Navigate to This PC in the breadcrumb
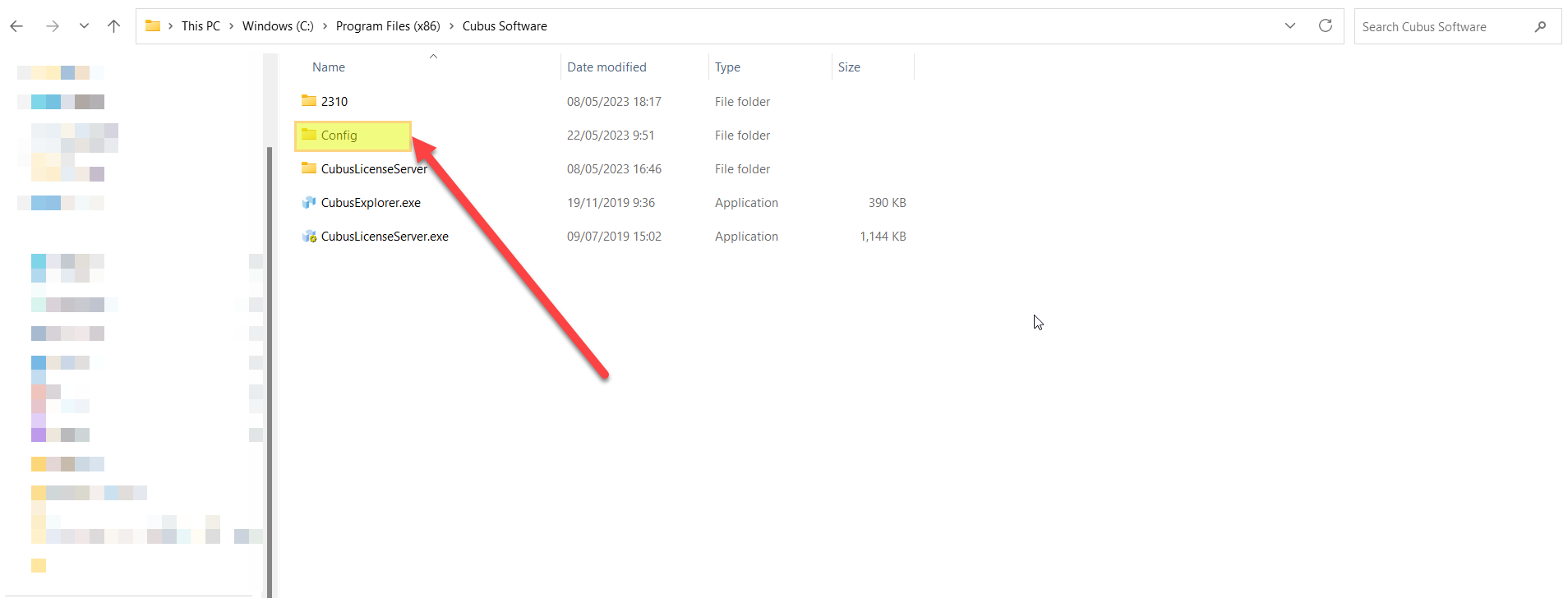Screen dimensions: 1568x598 (201, 26)
